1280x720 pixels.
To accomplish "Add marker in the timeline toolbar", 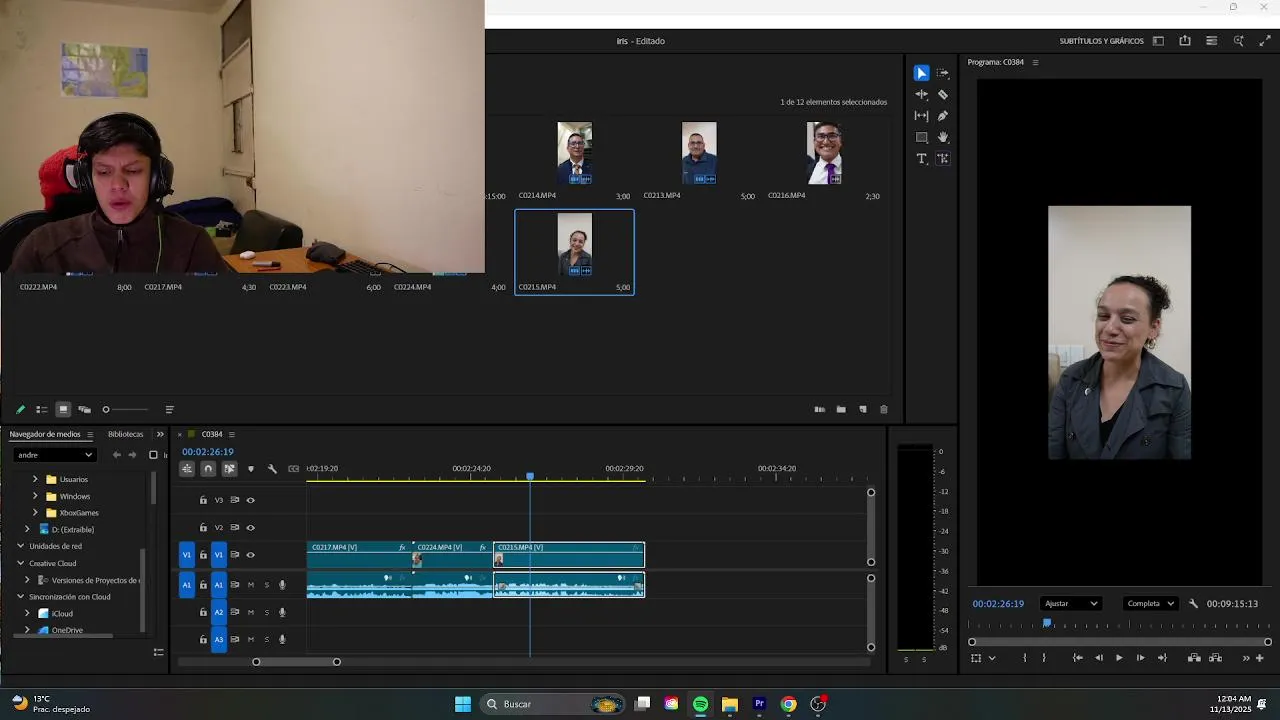I will tap(250, 468).
